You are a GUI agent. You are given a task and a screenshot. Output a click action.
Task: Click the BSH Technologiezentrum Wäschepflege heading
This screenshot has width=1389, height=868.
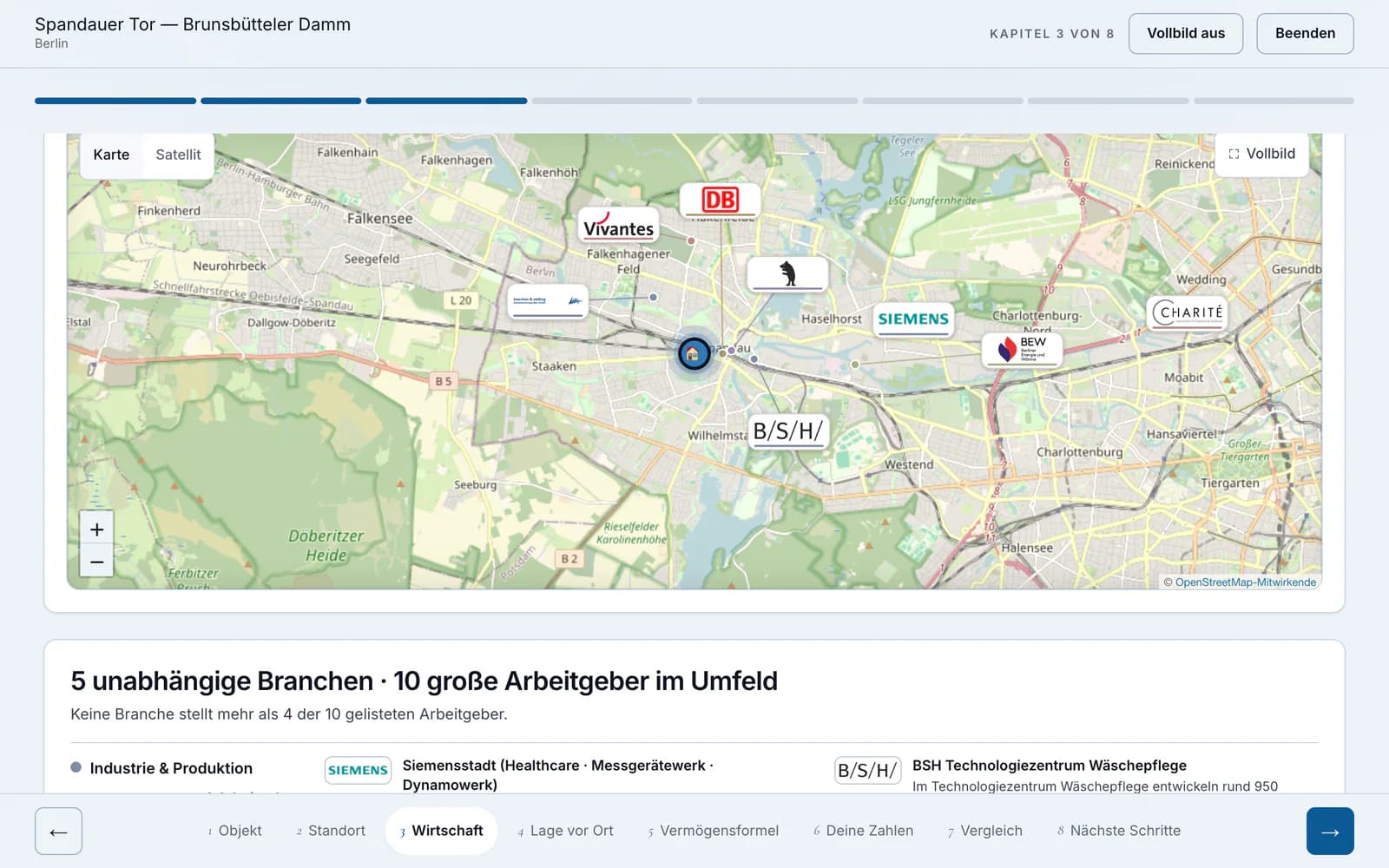point(1049,766)
